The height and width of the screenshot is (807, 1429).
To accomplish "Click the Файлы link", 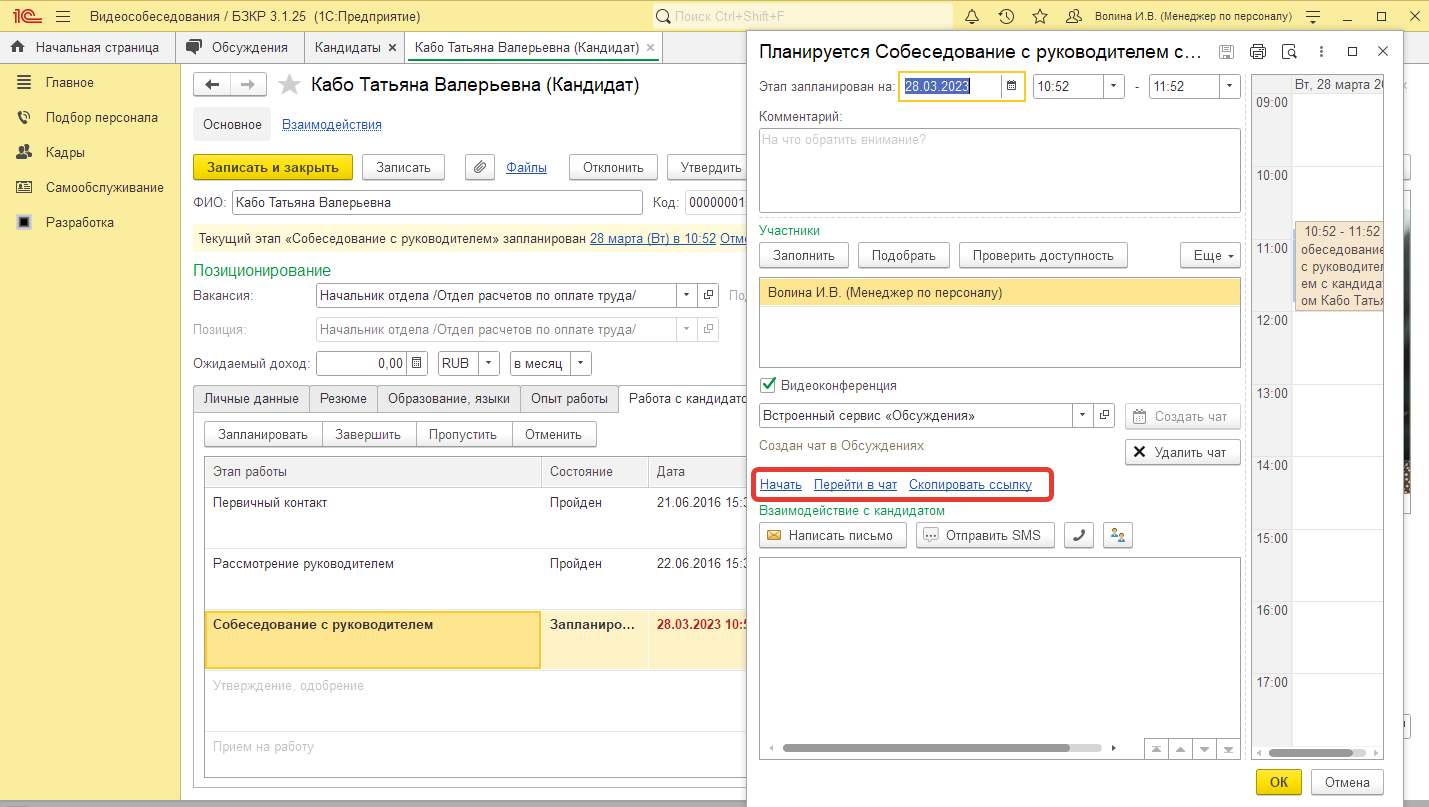I will [x=526, y=167].
